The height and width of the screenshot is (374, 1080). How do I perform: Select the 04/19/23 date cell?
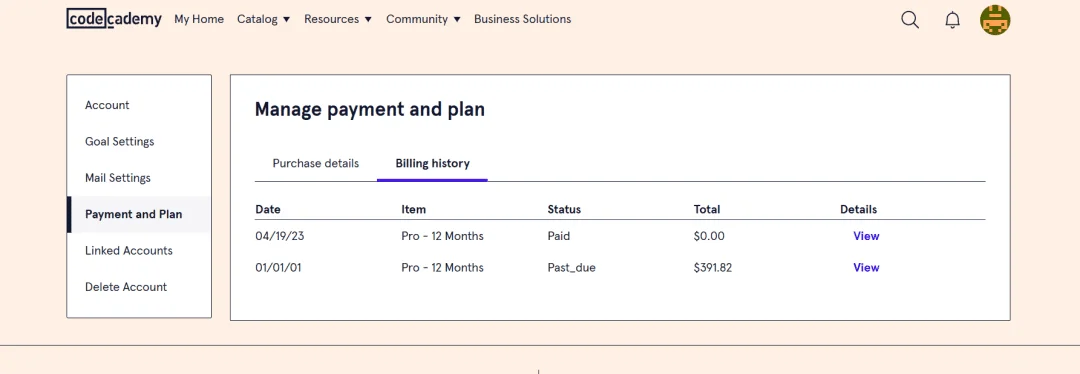[x=280, y=236]
